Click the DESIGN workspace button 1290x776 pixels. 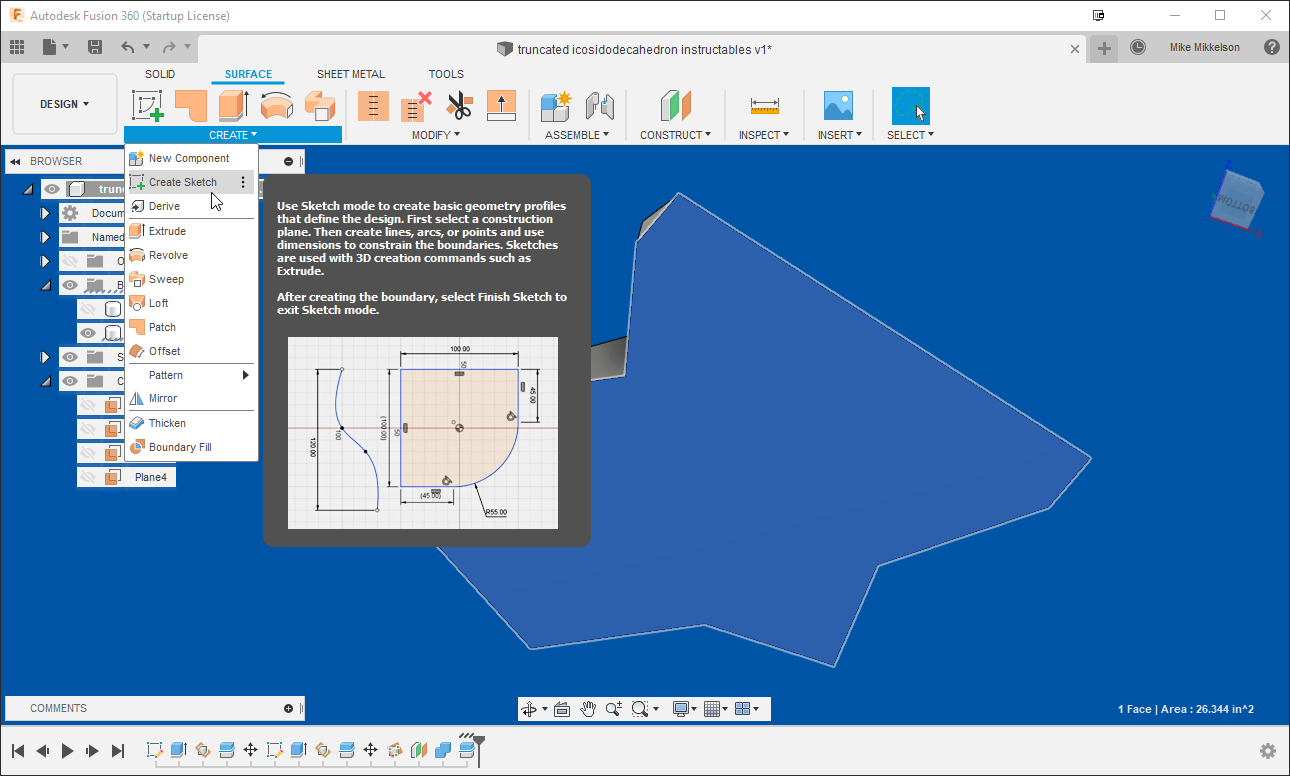pos(63,103)
